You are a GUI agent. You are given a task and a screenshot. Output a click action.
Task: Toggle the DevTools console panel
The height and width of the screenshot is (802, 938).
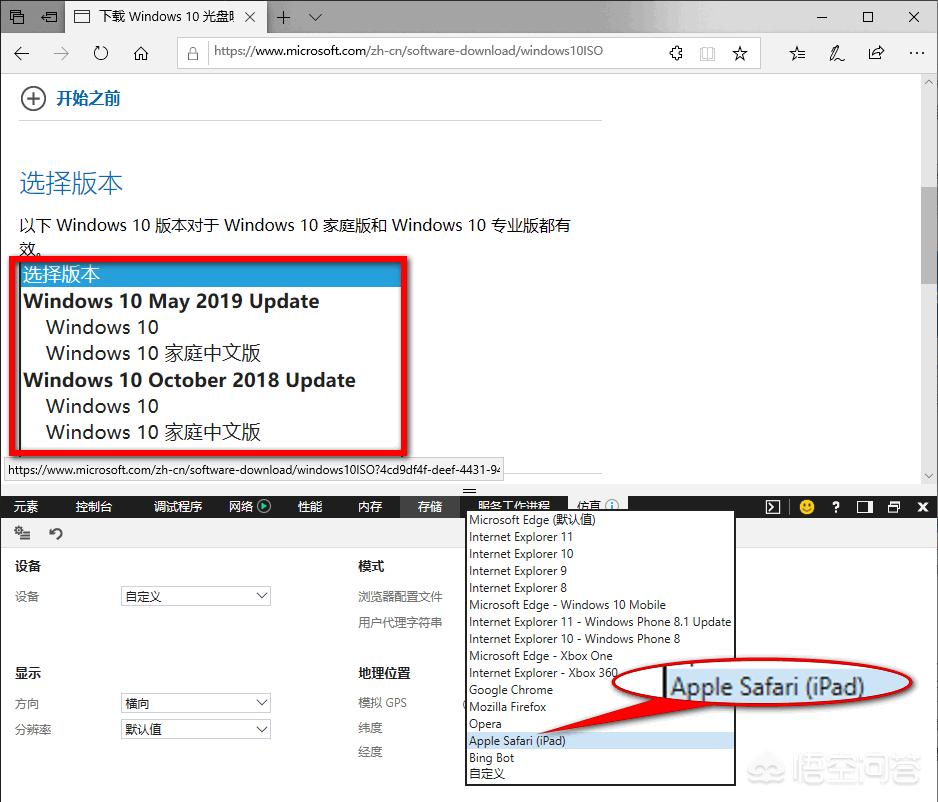773,507
